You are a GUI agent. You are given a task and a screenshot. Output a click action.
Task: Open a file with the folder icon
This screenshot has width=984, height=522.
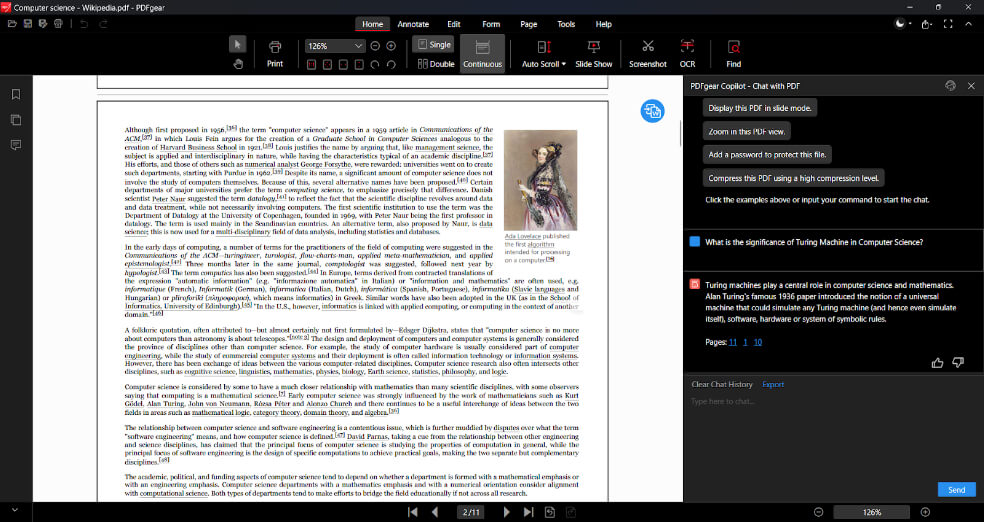pyautogui.click(x=12, y=24)
